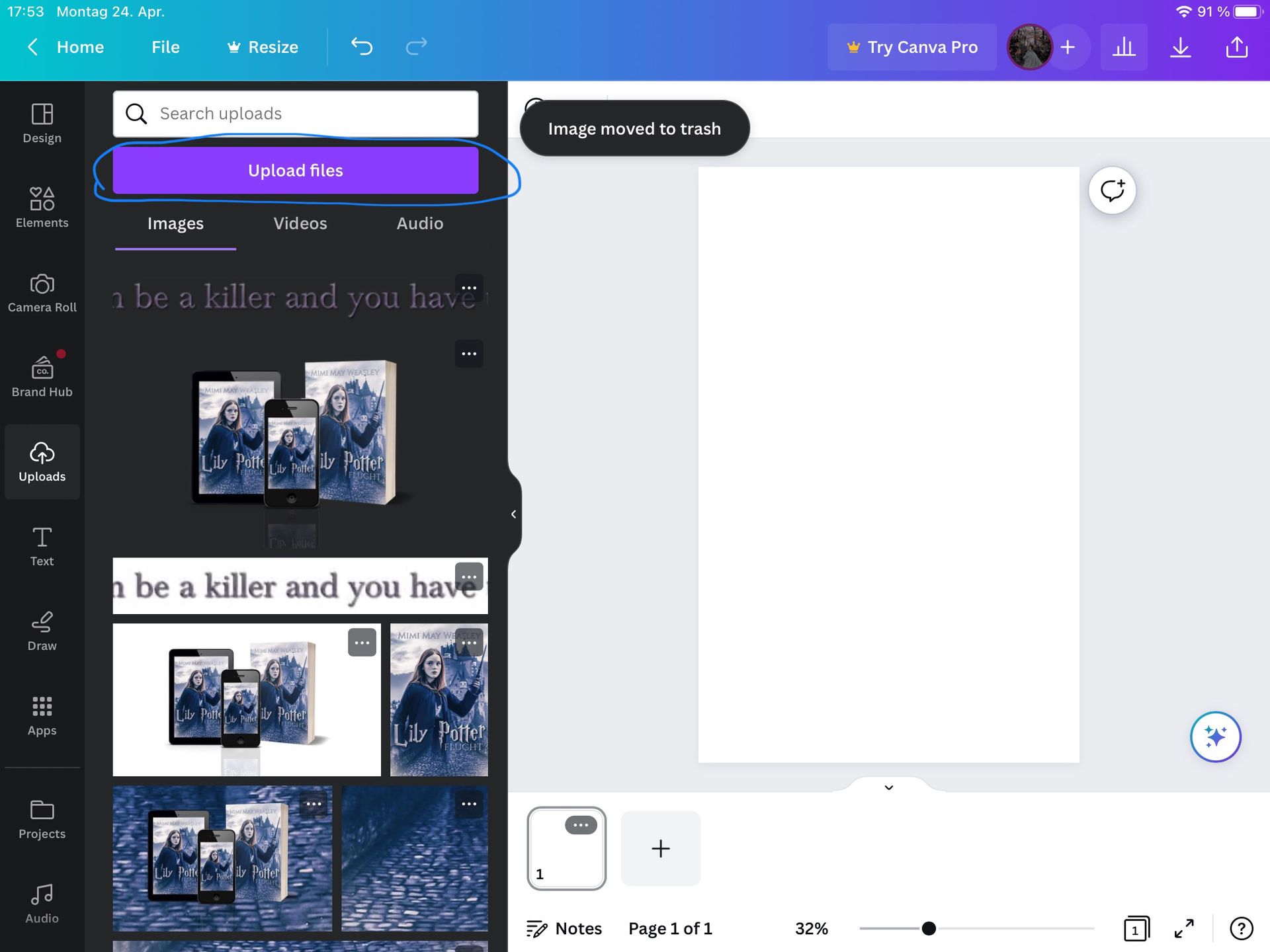Open options for cobblestone mockup image
Screen dimensions: 1270x952
pos(313,804)
